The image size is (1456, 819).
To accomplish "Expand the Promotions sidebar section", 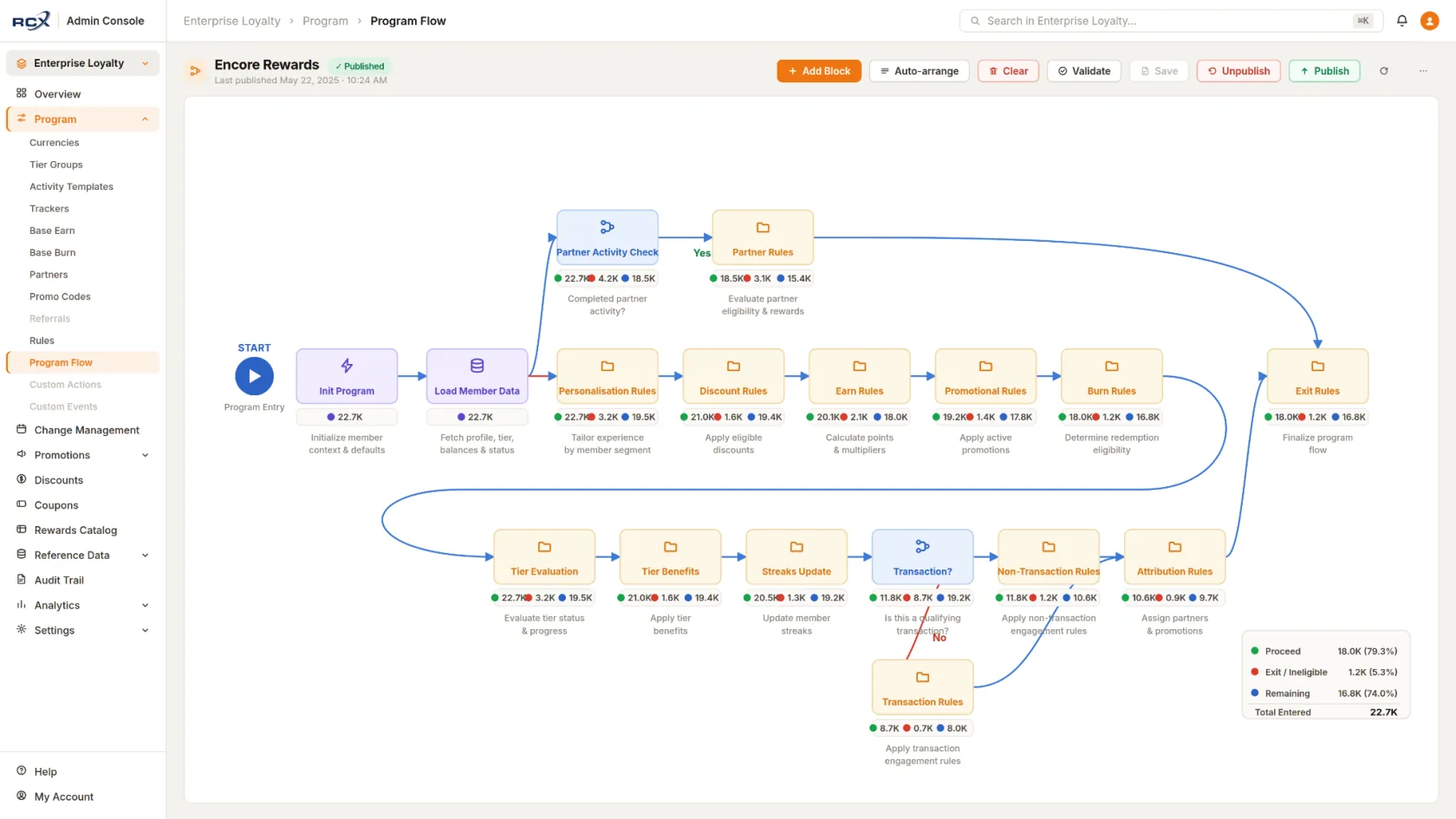I will [x=145, y=455].
